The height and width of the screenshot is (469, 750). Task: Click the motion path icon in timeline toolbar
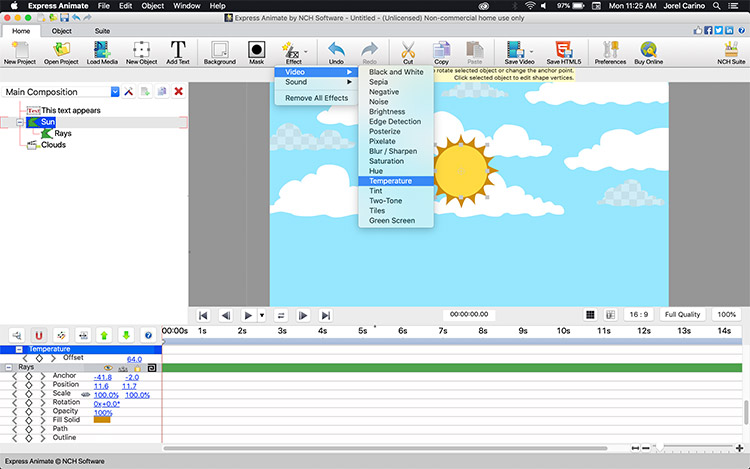coord(61,335)
